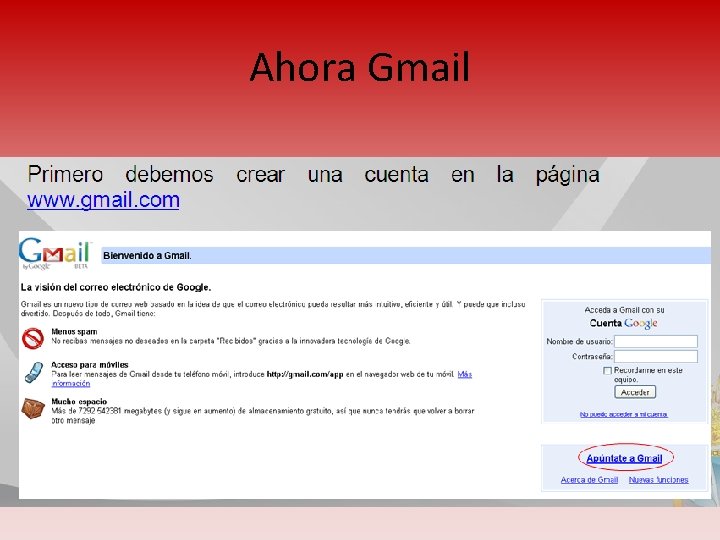Click the Acceso para móviles heading
The width and height of the screenshot is (720, 540).
click(90, 365)
